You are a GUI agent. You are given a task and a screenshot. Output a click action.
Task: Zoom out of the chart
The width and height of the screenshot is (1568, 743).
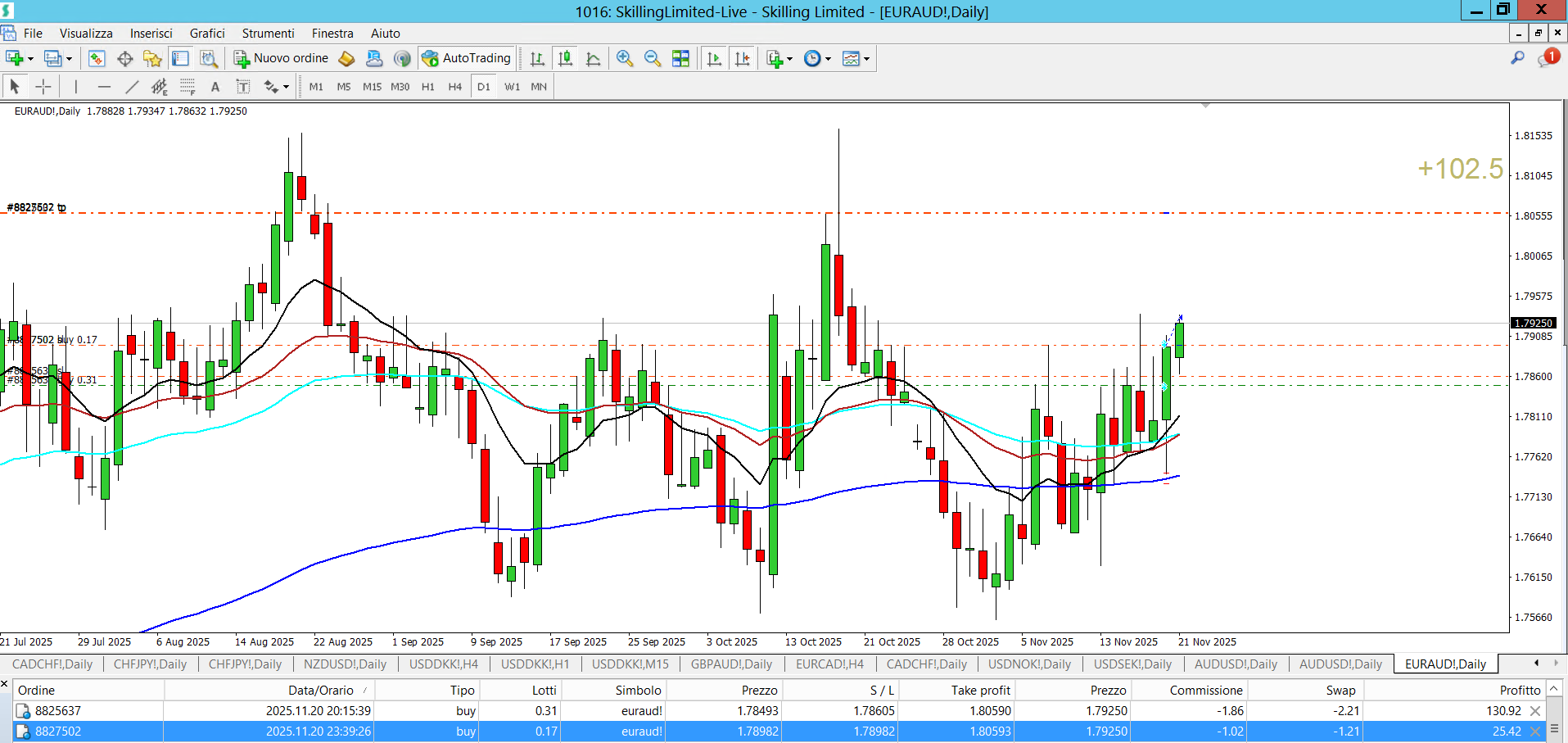653,58
